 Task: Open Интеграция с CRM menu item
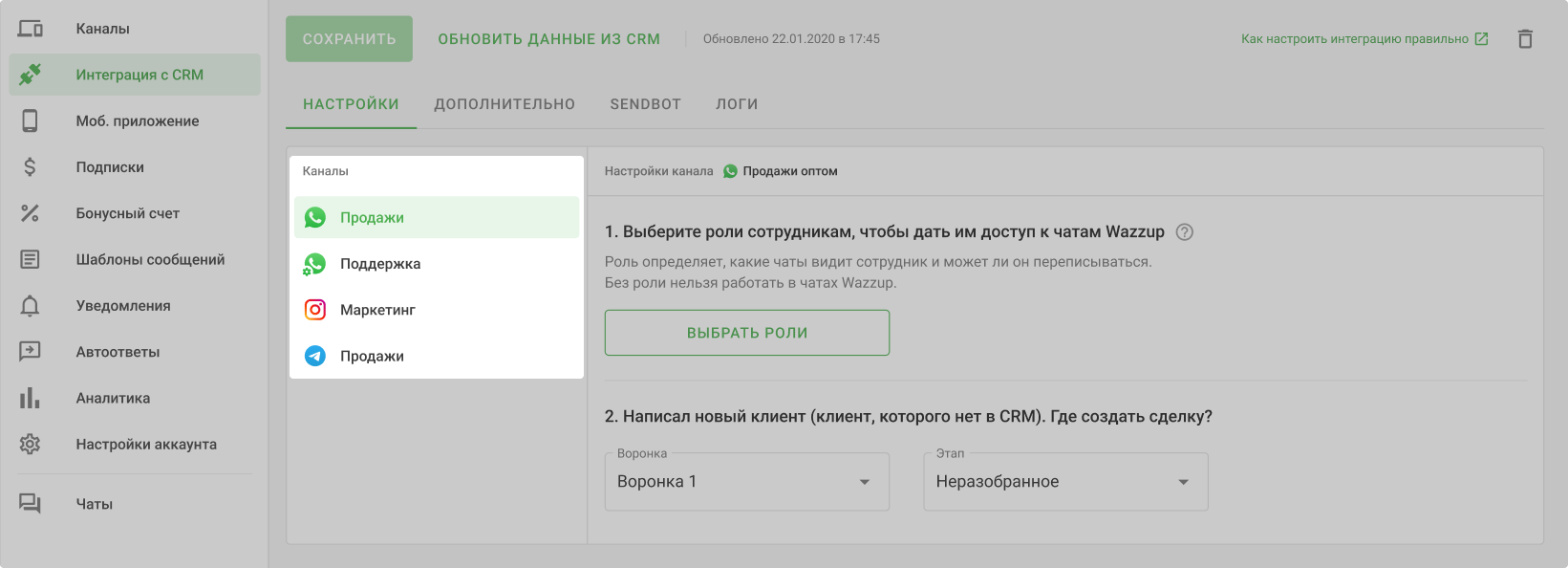click(x=135, y=75)
